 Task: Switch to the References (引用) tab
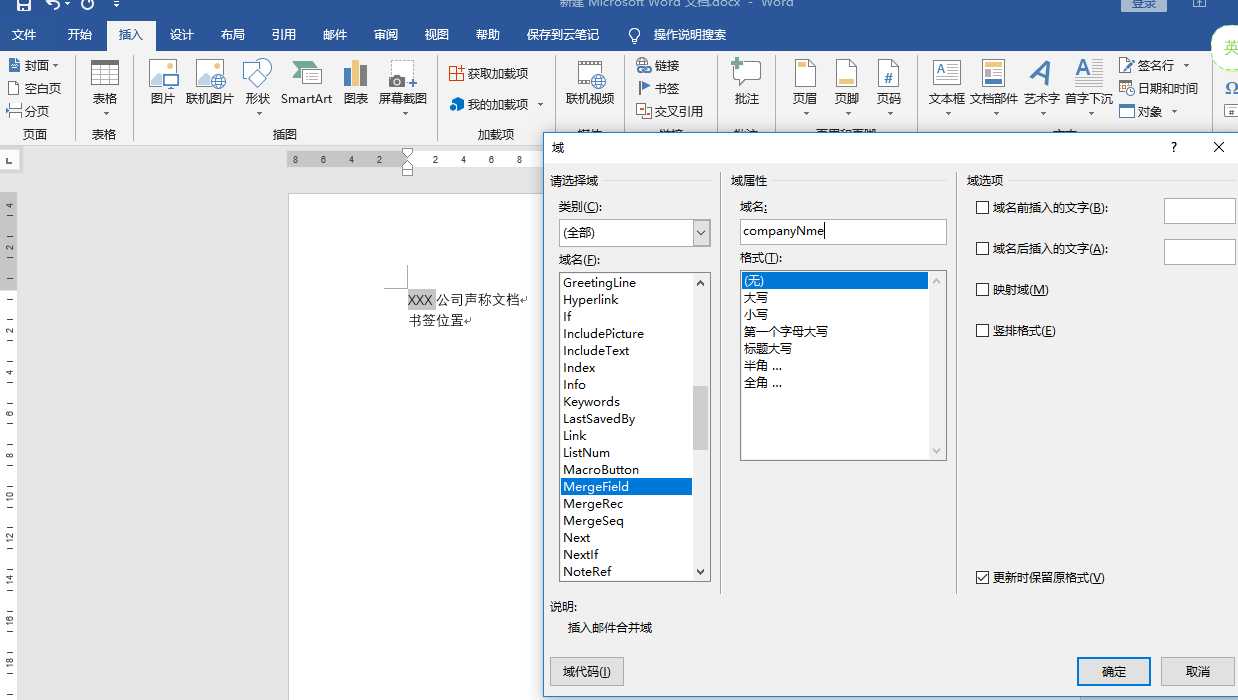point(284,35)
